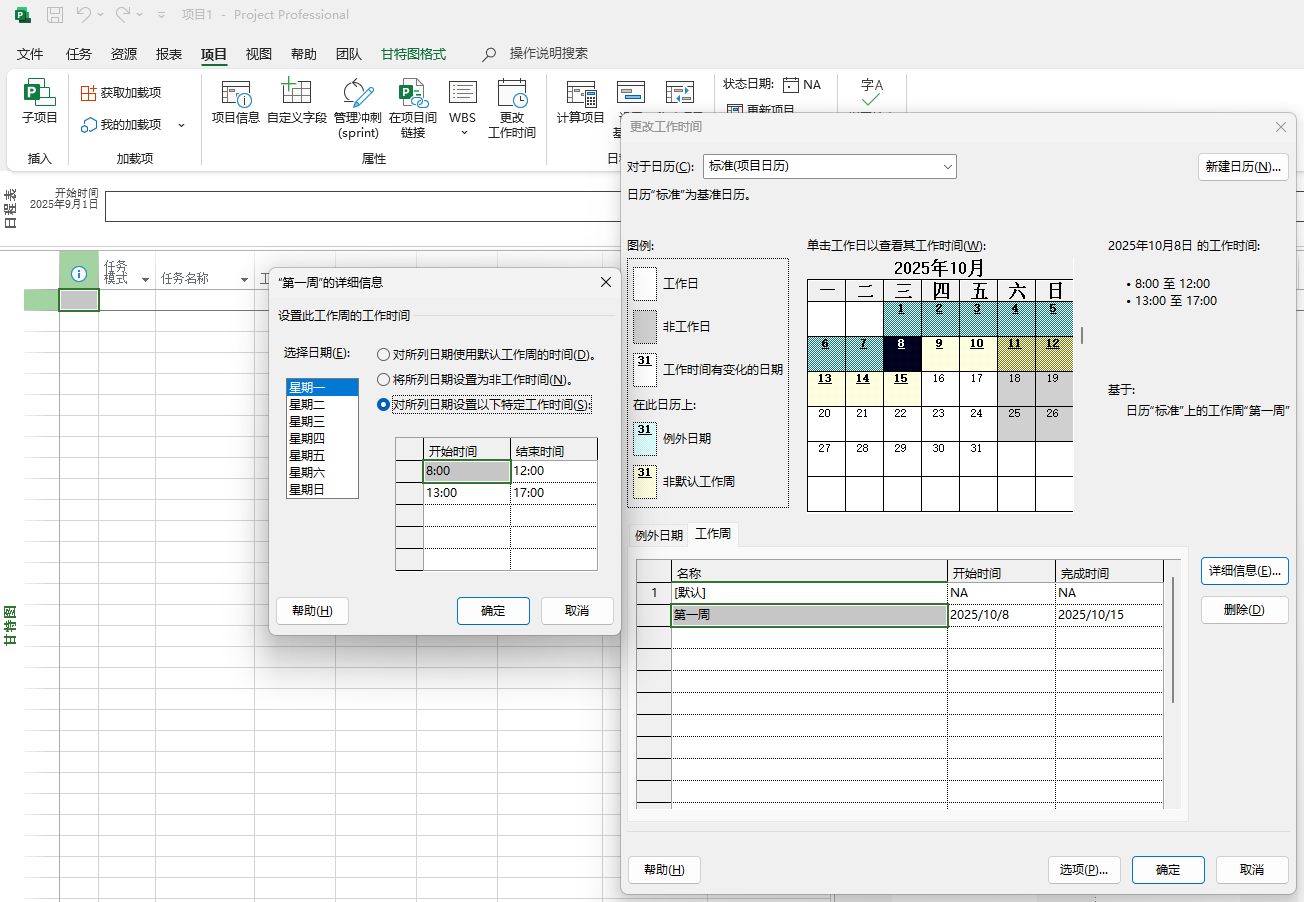Click Links Between Projects (在项目间链接) icon

[413, 93]
